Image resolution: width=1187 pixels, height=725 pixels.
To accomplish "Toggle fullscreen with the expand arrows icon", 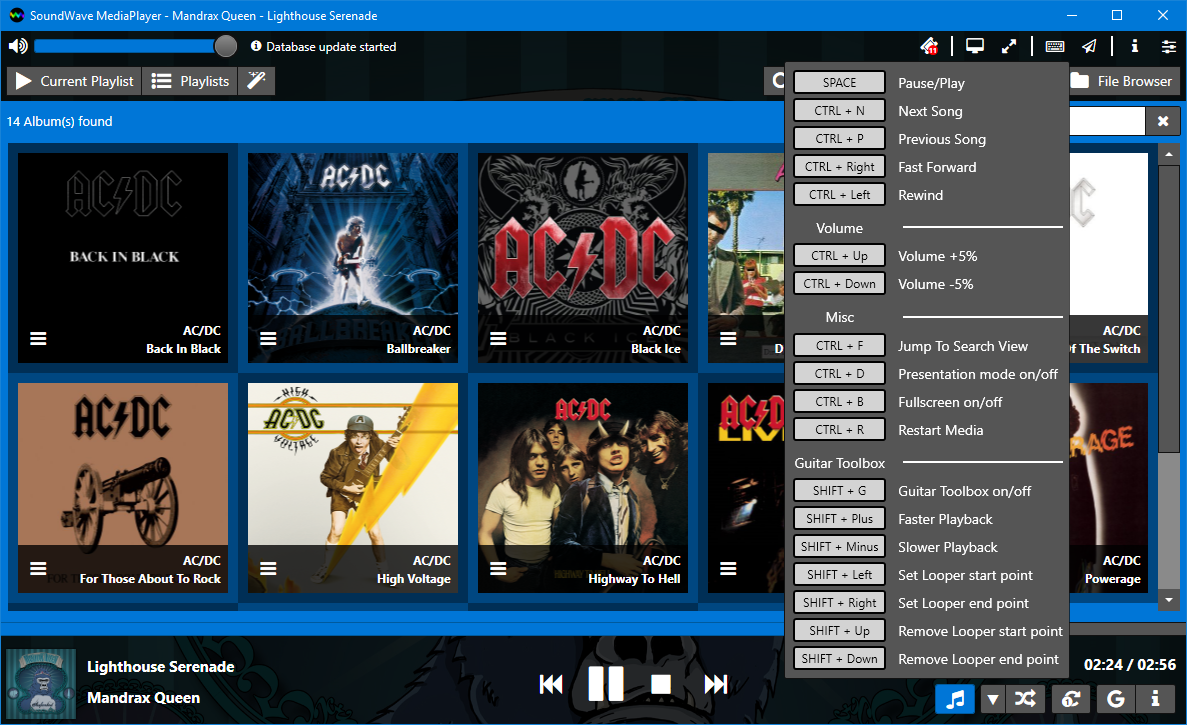I will (x=1009, y=46).
